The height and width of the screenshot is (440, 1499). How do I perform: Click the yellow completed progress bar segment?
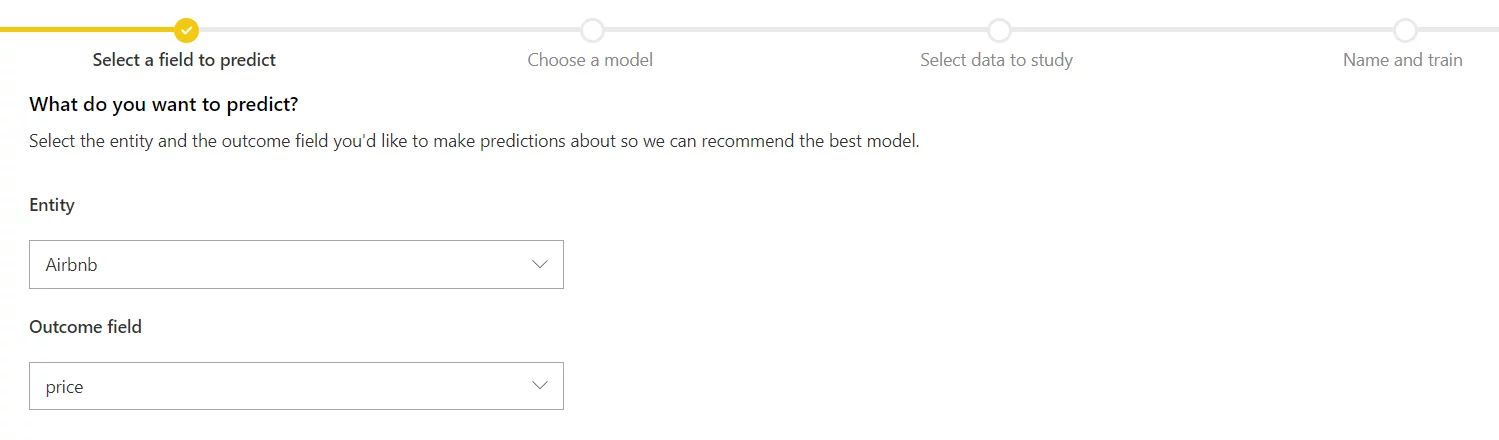[87, 30]
